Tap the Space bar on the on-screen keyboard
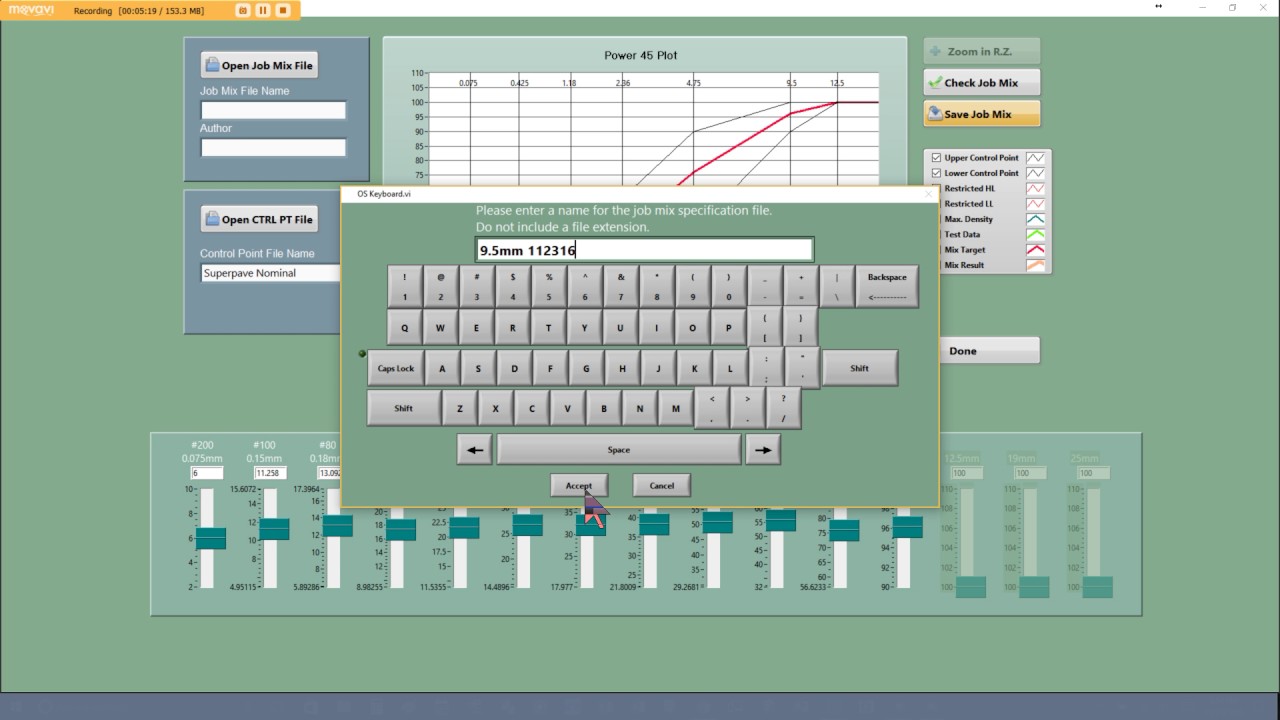Image resolution: width=1280 pixels, height=720 pixels. (x=619, y=450)
